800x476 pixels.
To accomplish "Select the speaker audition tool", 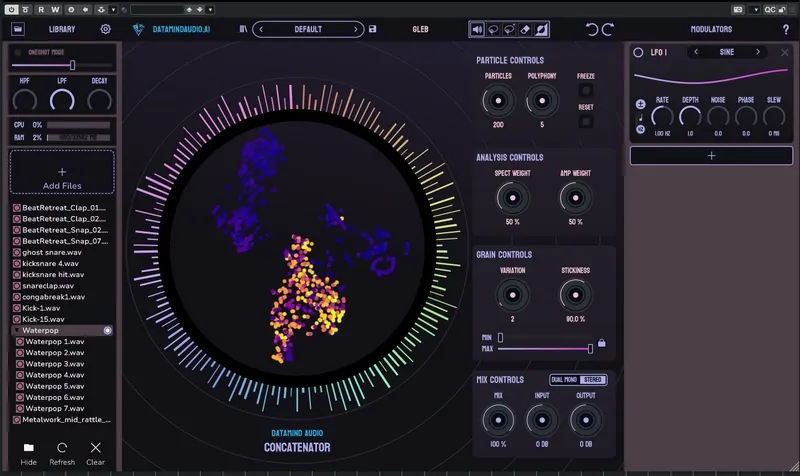I will click(x=478, y=30).
